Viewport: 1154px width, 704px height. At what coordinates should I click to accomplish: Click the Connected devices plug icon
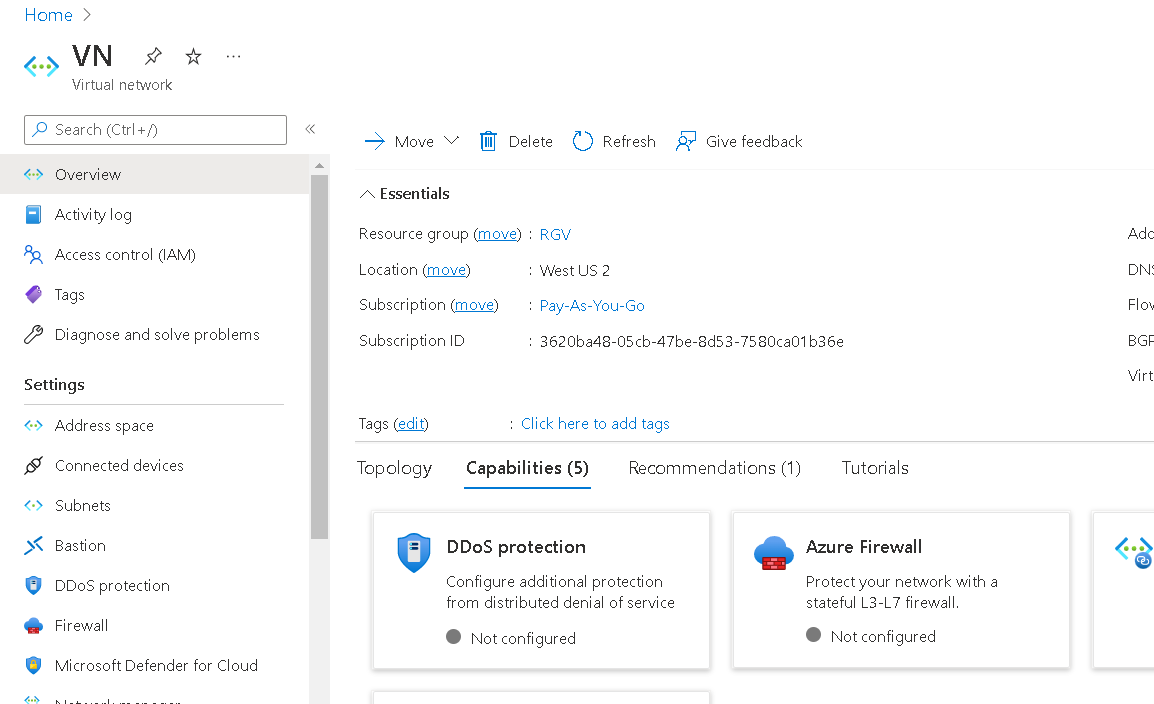[x=33, y=466]
